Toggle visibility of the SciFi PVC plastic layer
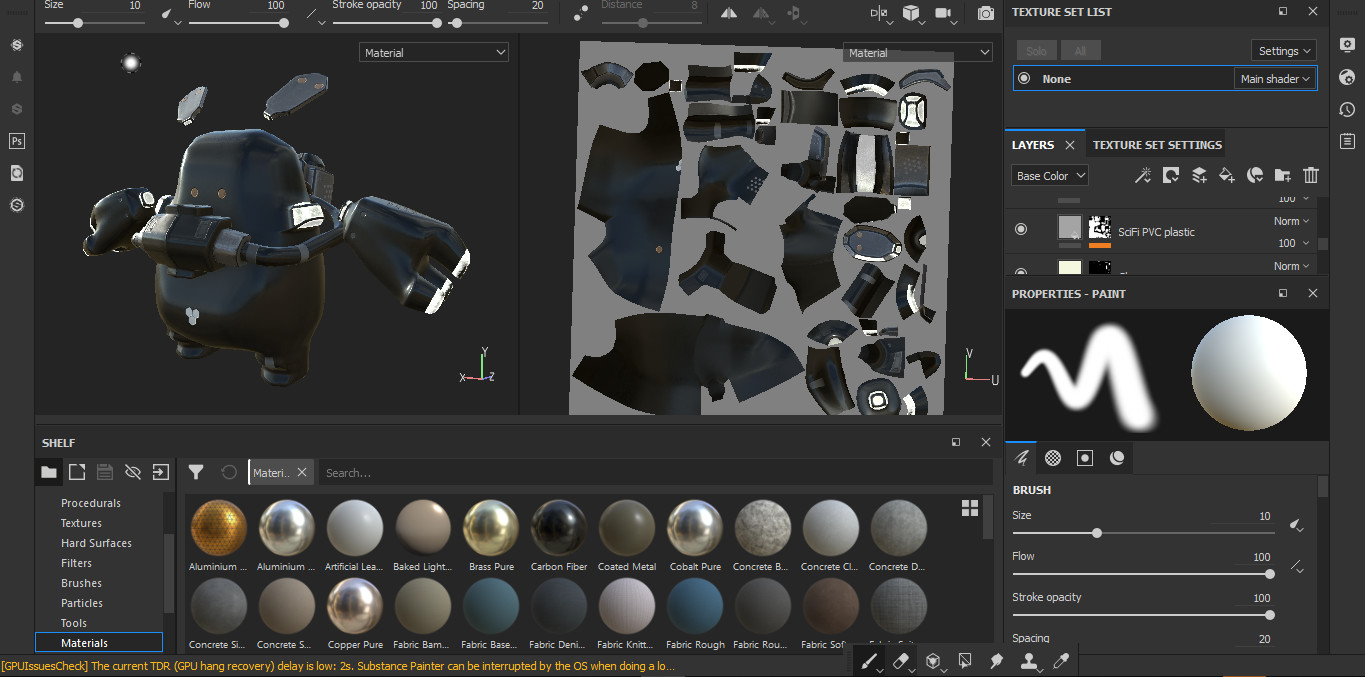Image resolution: width=1365 pixels, height=677 pixels. pyautogui.click(x=1021, y=230)
